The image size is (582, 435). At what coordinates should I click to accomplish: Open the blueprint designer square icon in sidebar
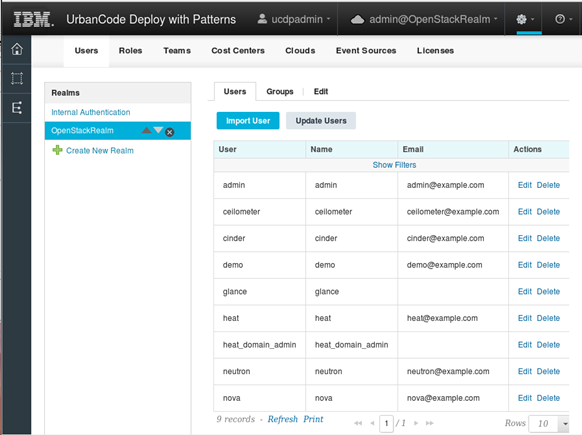(17, 78)
